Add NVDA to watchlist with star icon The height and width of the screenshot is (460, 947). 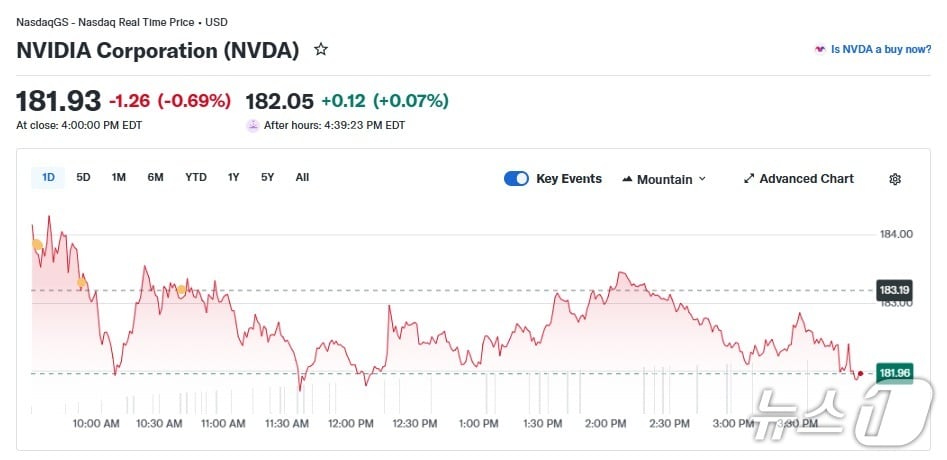click(x=321, y=49)
